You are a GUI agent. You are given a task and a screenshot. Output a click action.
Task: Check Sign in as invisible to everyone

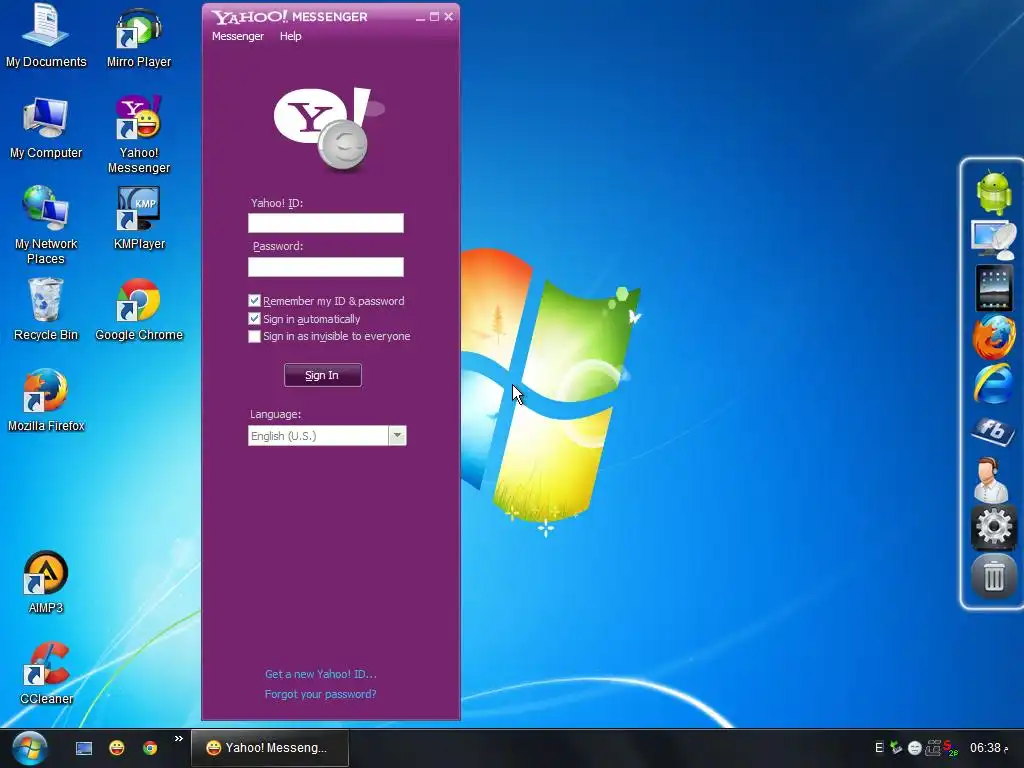(x=255, y=336)
